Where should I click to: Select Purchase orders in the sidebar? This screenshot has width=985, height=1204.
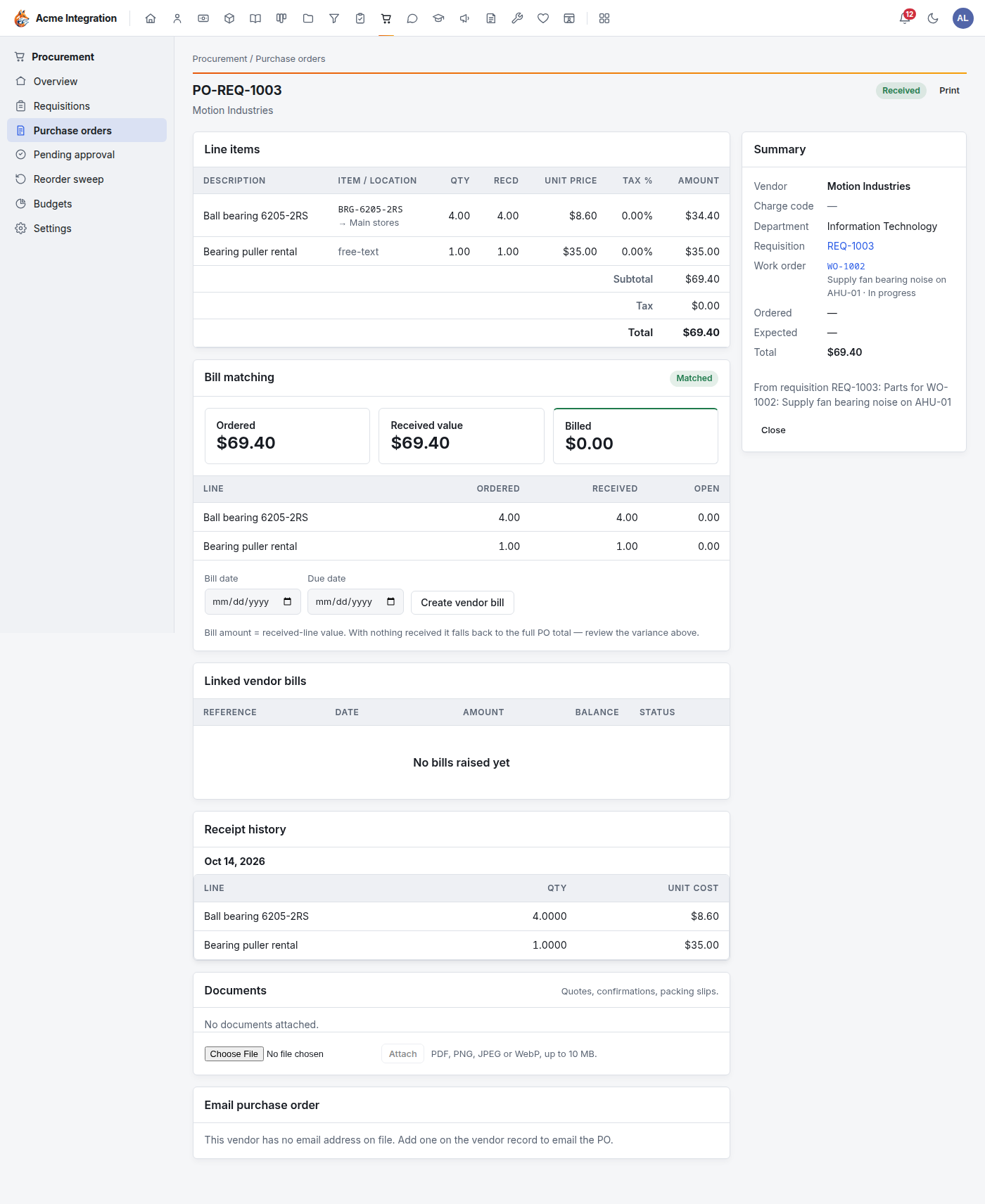(x=87, y=131)
